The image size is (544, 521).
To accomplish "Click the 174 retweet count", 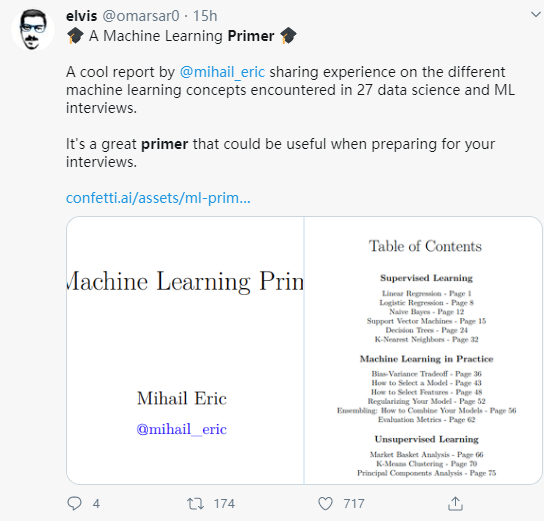I will click(224, 504).
